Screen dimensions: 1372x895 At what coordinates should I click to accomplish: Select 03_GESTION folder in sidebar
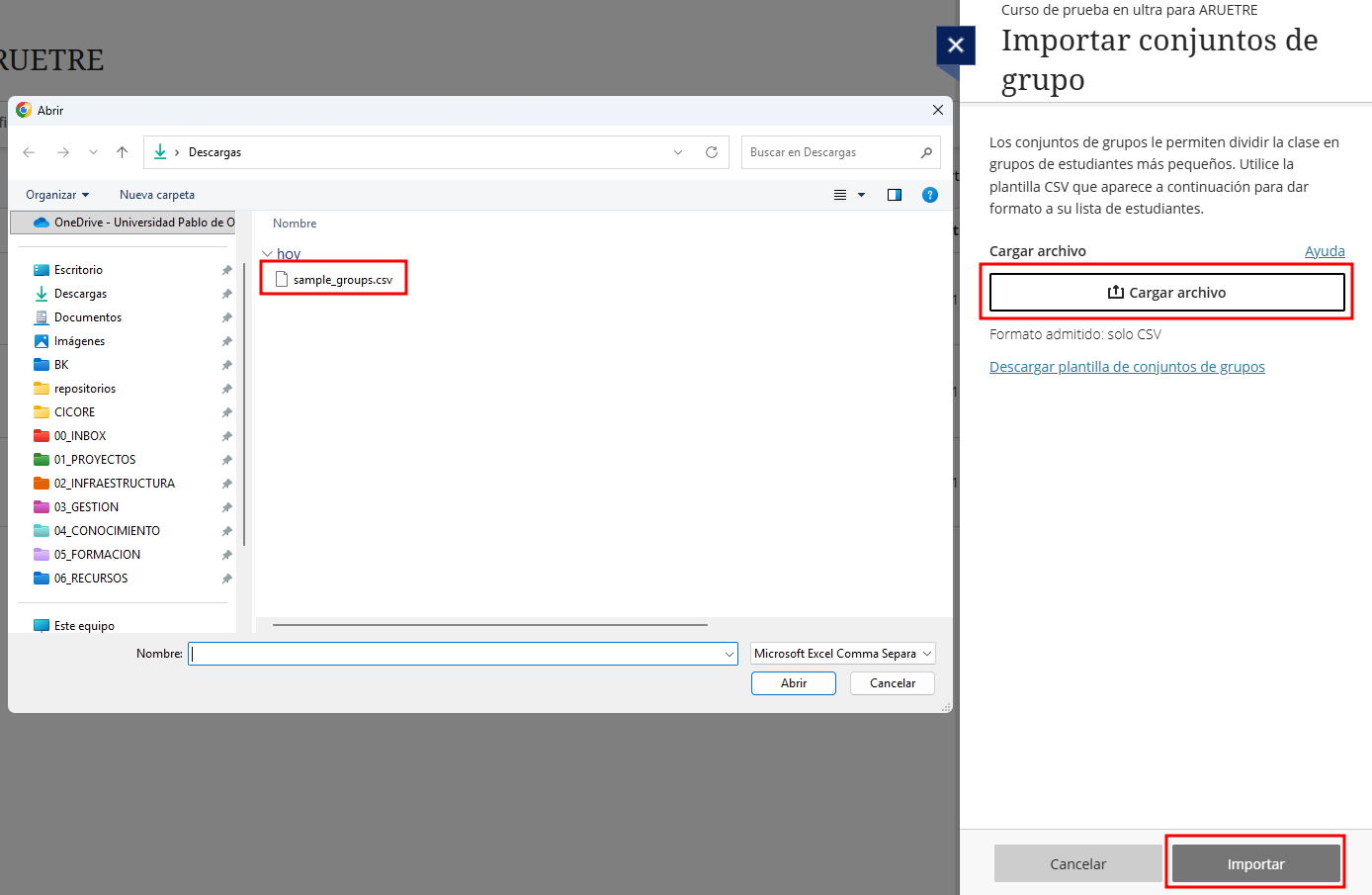click(86, 507)
